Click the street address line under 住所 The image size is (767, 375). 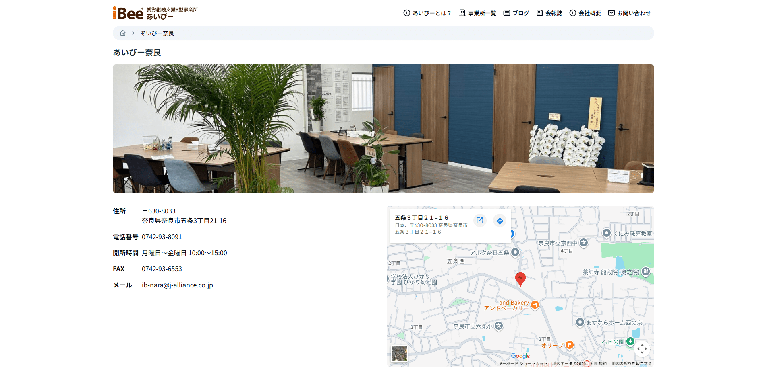pos(184,221)
